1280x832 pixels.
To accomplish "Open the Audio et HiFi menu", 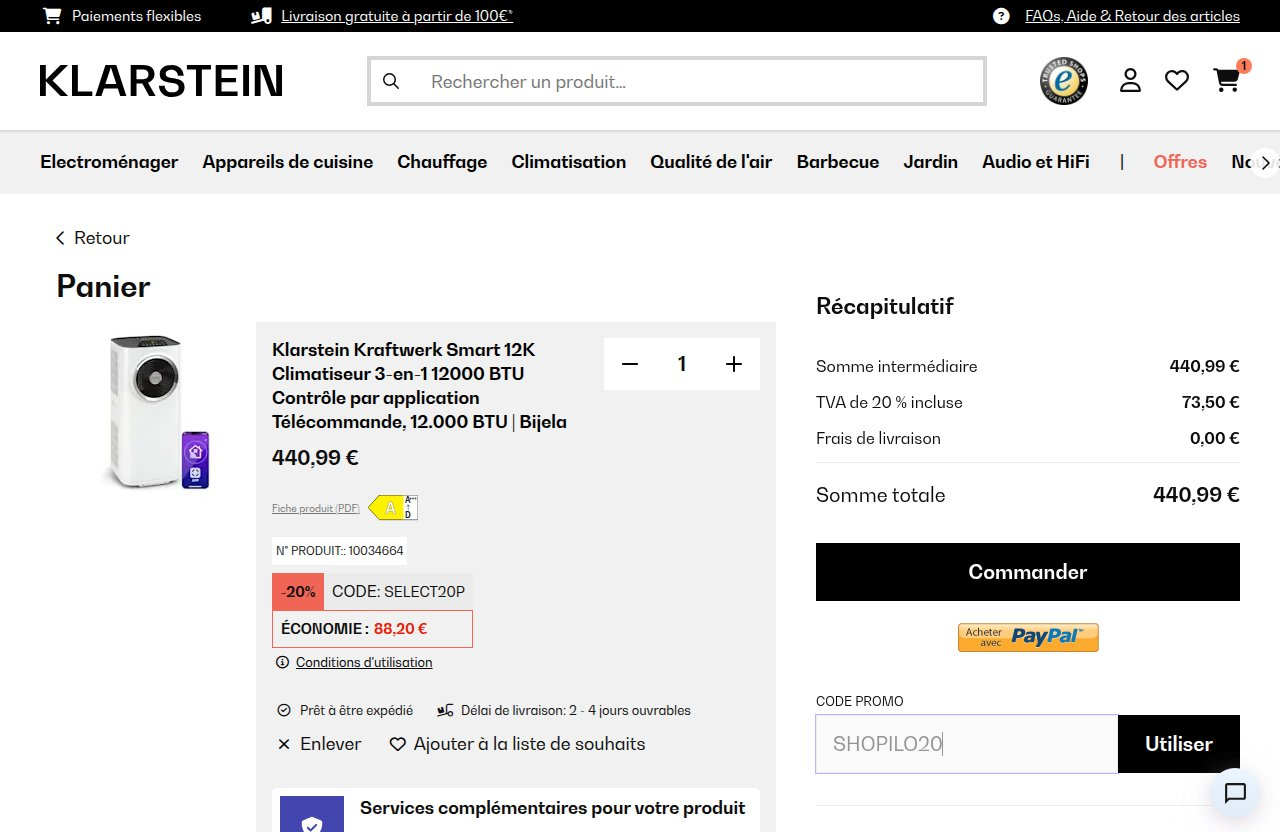I will tap(1036, 162).
